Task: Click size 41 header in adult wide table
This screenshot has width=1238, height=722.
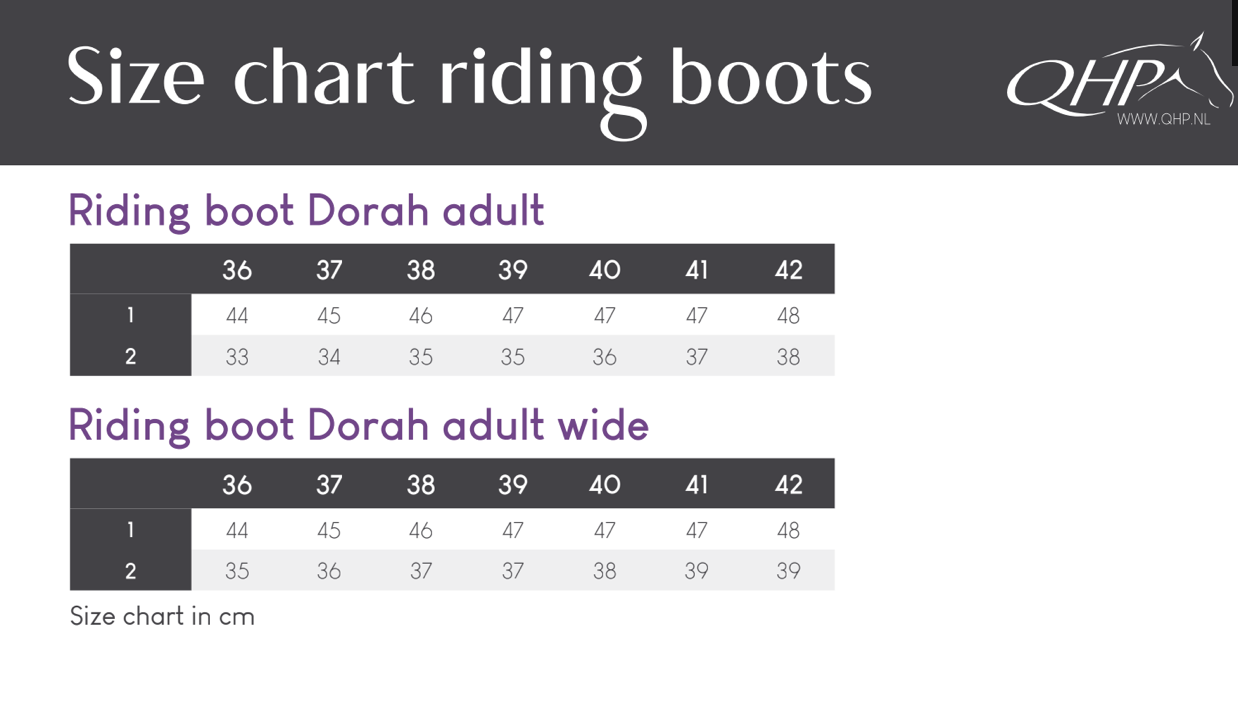Action: (x=697, y=485)
